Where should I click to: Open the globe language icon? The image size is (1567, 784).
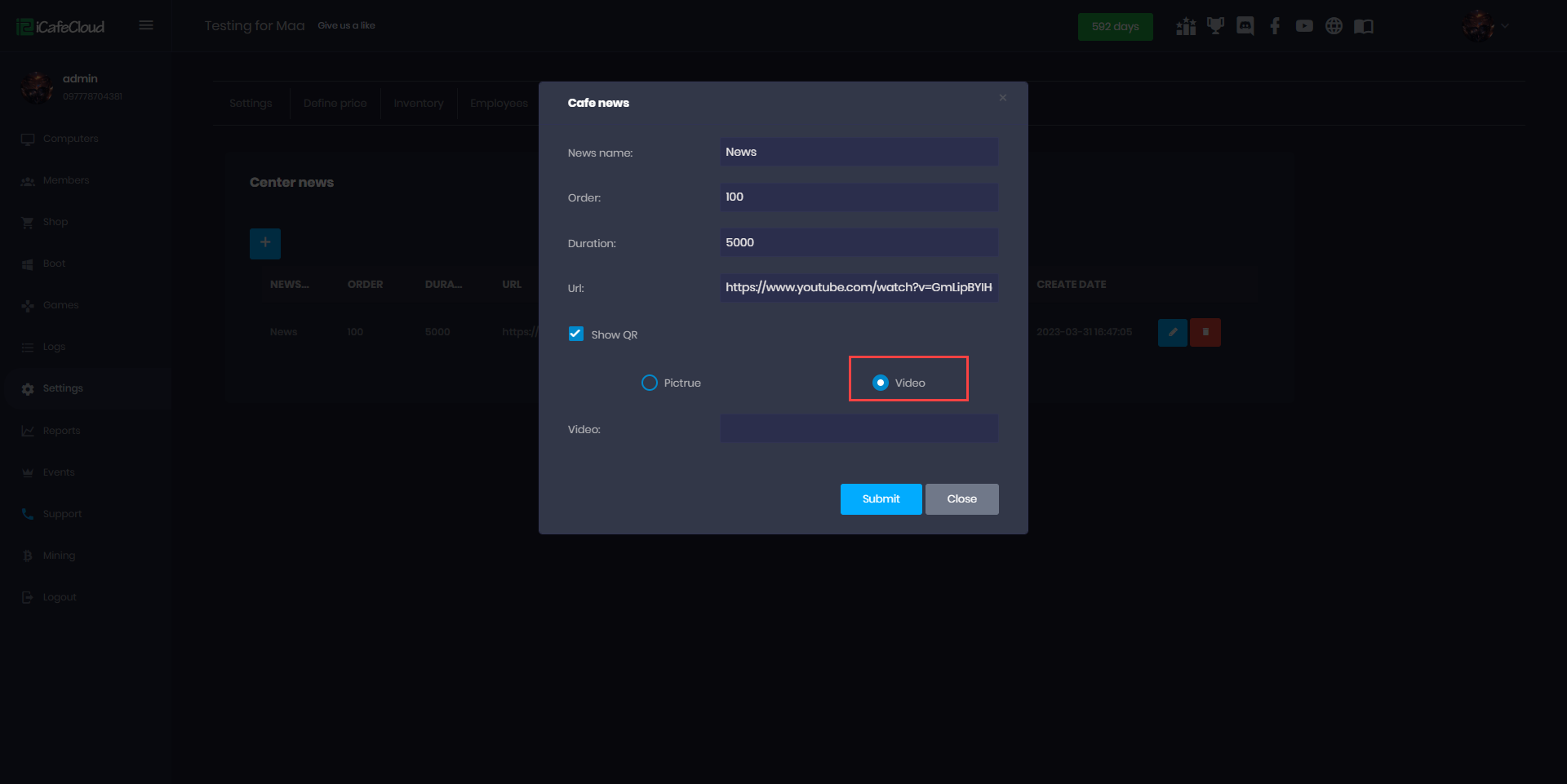point(1334,26)
